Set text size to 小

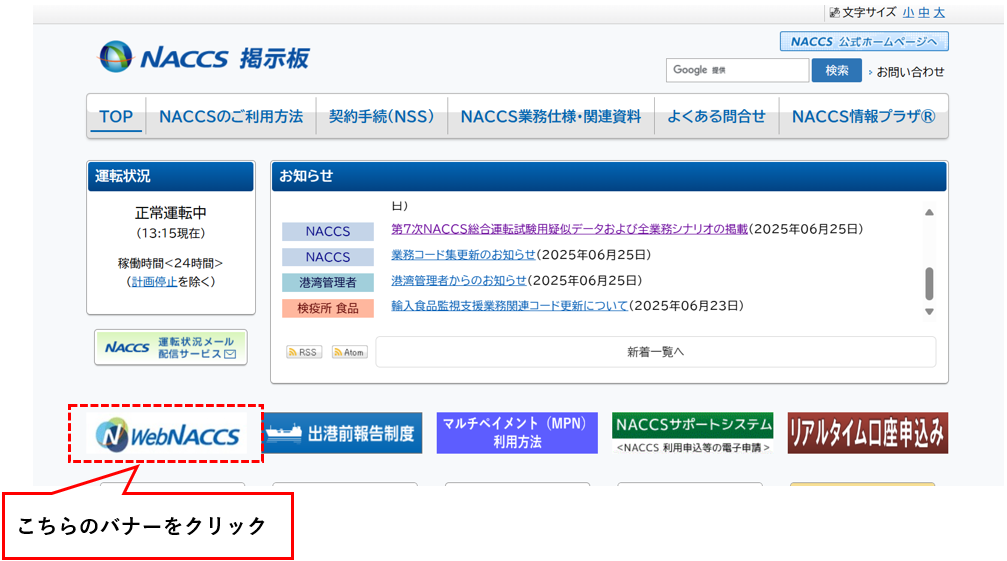[908, 13]
